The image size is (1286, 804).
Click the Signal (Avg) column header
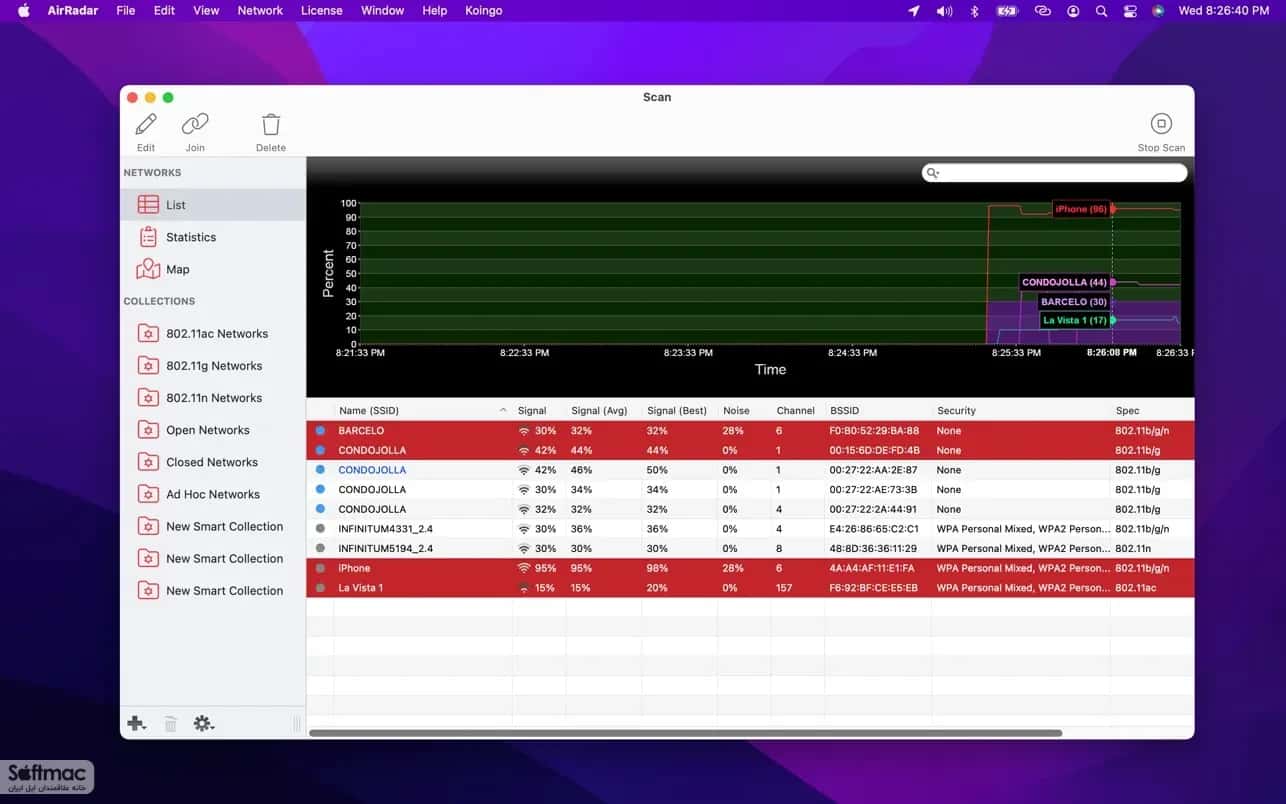(x=603, y=411)
